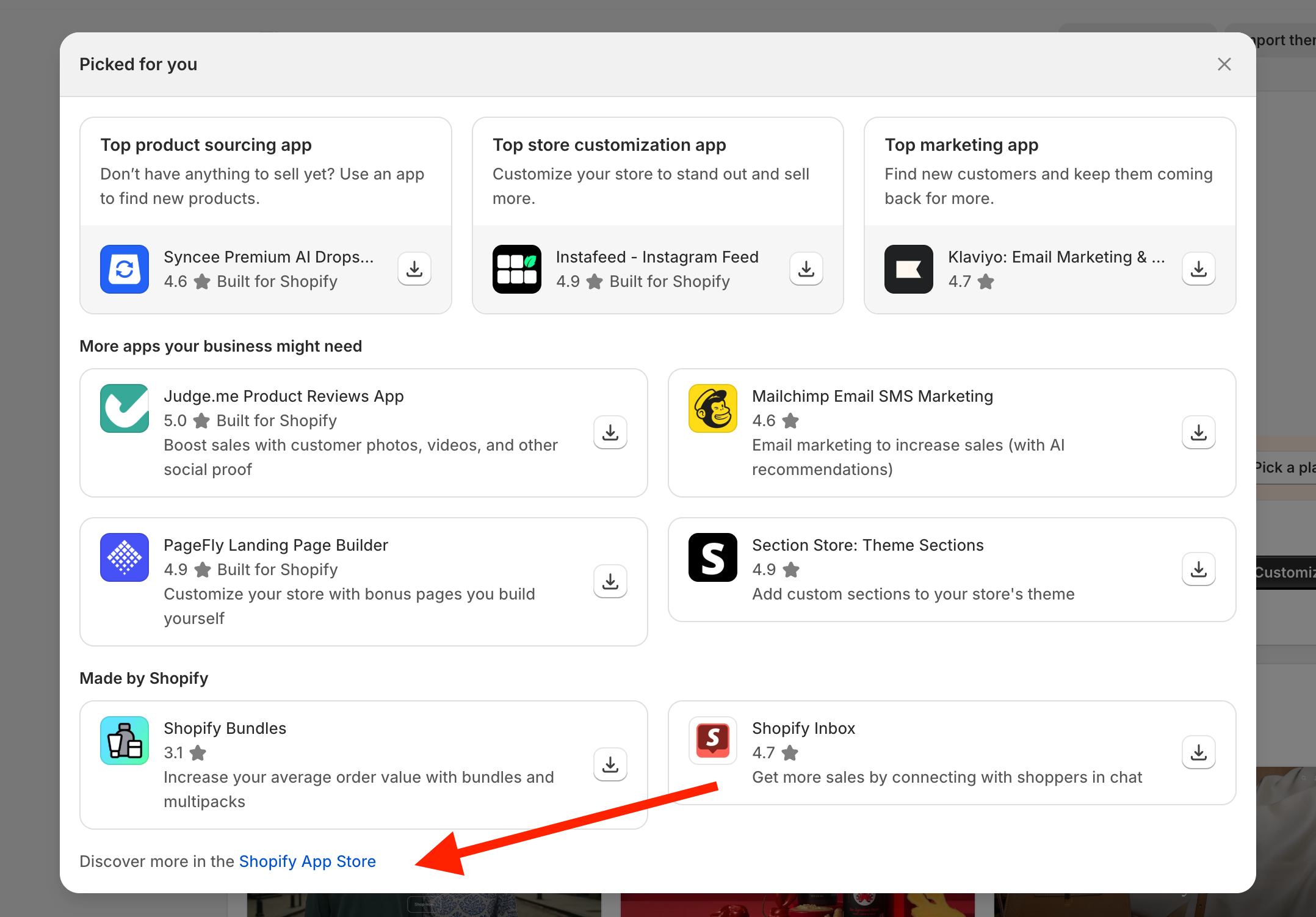Click the Syncee app logo
This screenshot has height=917, width=1316.
(x=125, y=269)
